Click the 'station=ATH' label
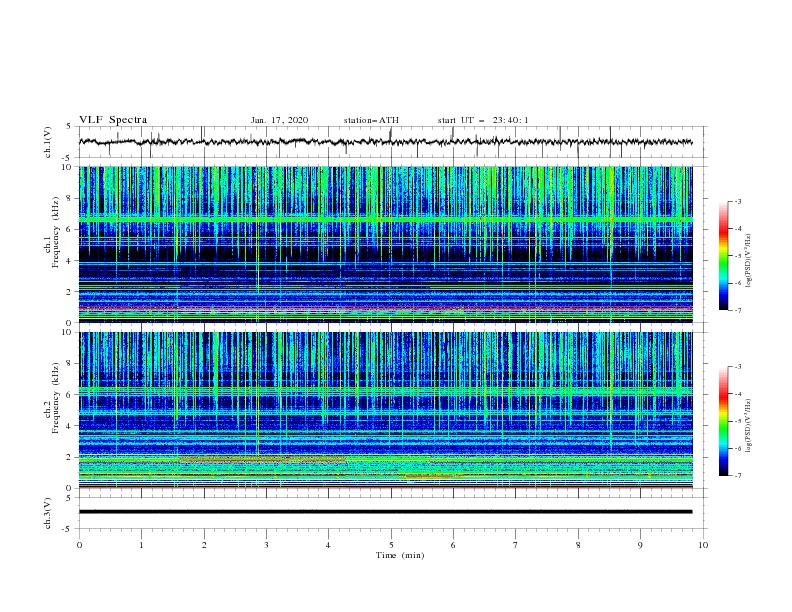 click(371, 120)
